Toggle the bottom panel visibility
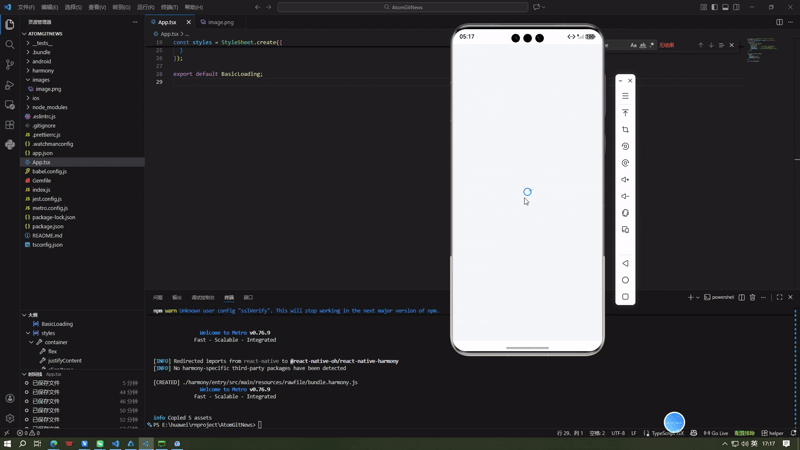800x450 pixels. click(x=725, y=7)
